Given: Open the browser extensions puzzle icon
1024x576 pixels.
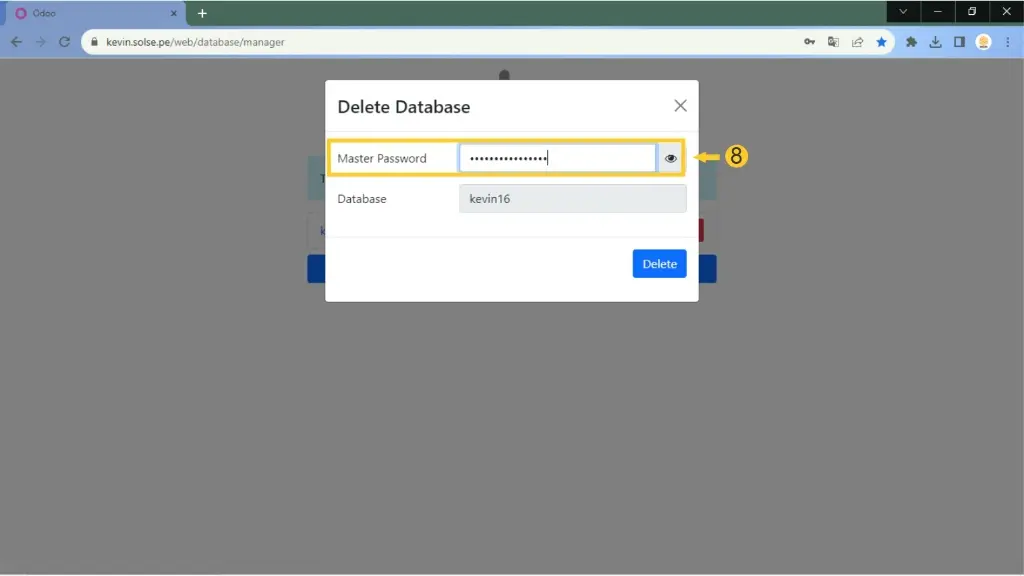Looking at the screenshot, I should [911, 42].
